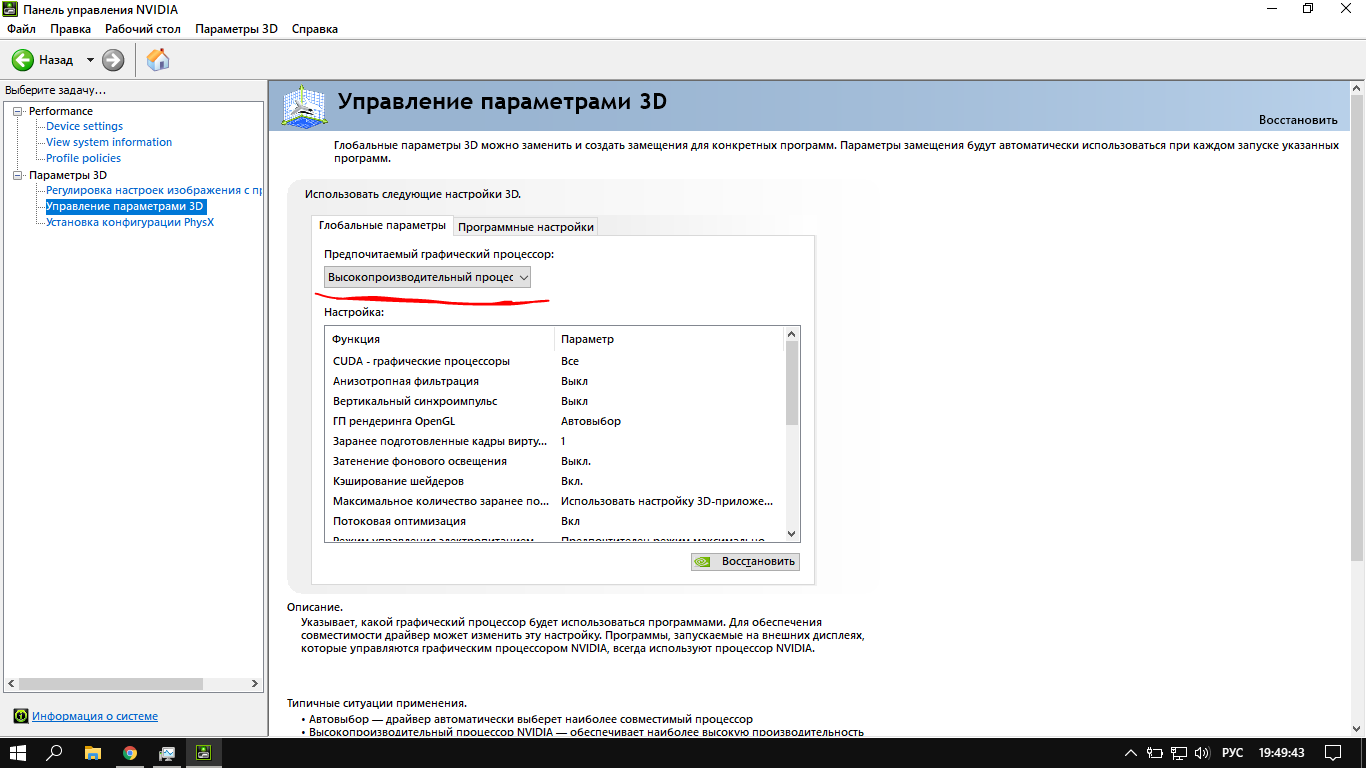1366x768 pixels.
Task: Click the Forward arrow icon in toolbar
Action: pos(113,60)
